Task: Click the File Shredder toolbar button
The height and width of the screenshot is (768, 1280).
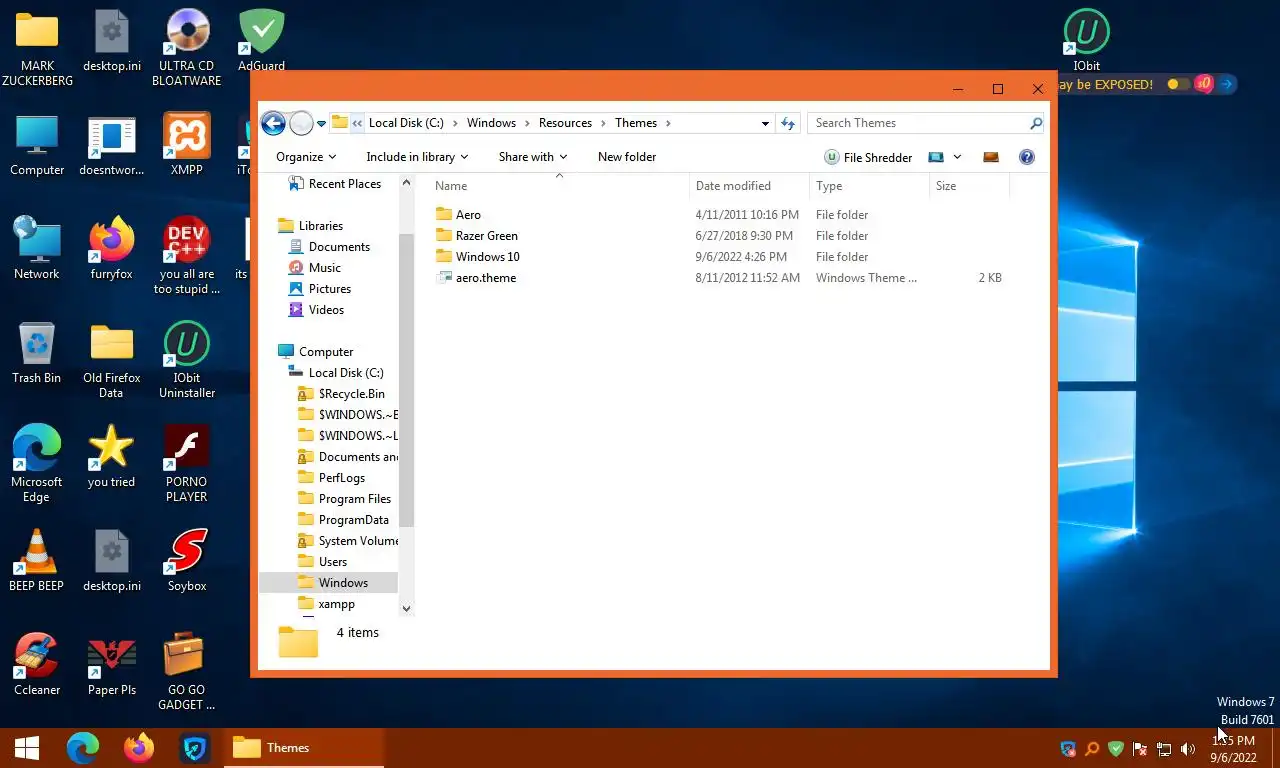Action: [867, 157]
